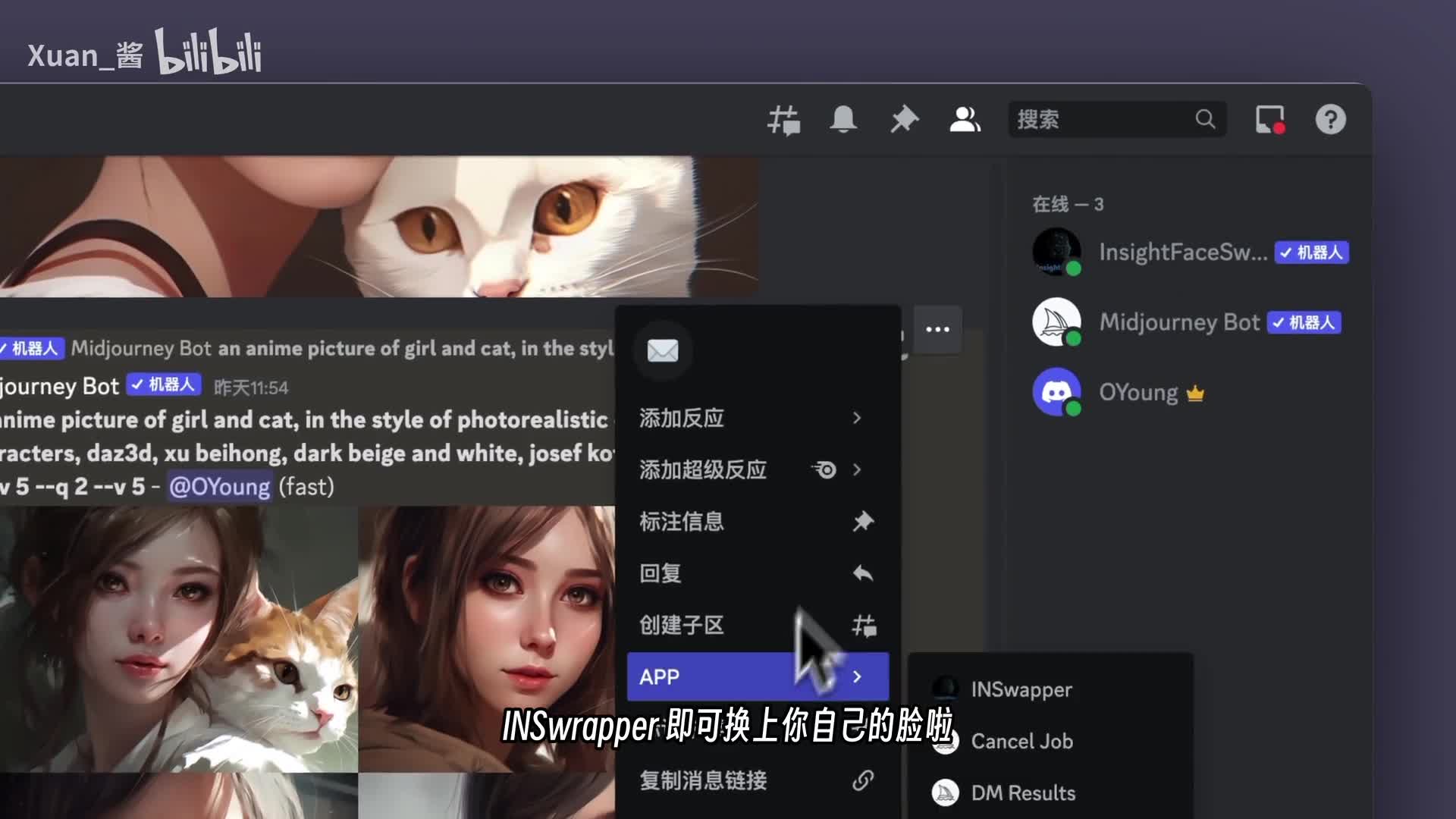Open the inbox icon with red dot
This screenshot has width=1456, height=819.
1269,120
